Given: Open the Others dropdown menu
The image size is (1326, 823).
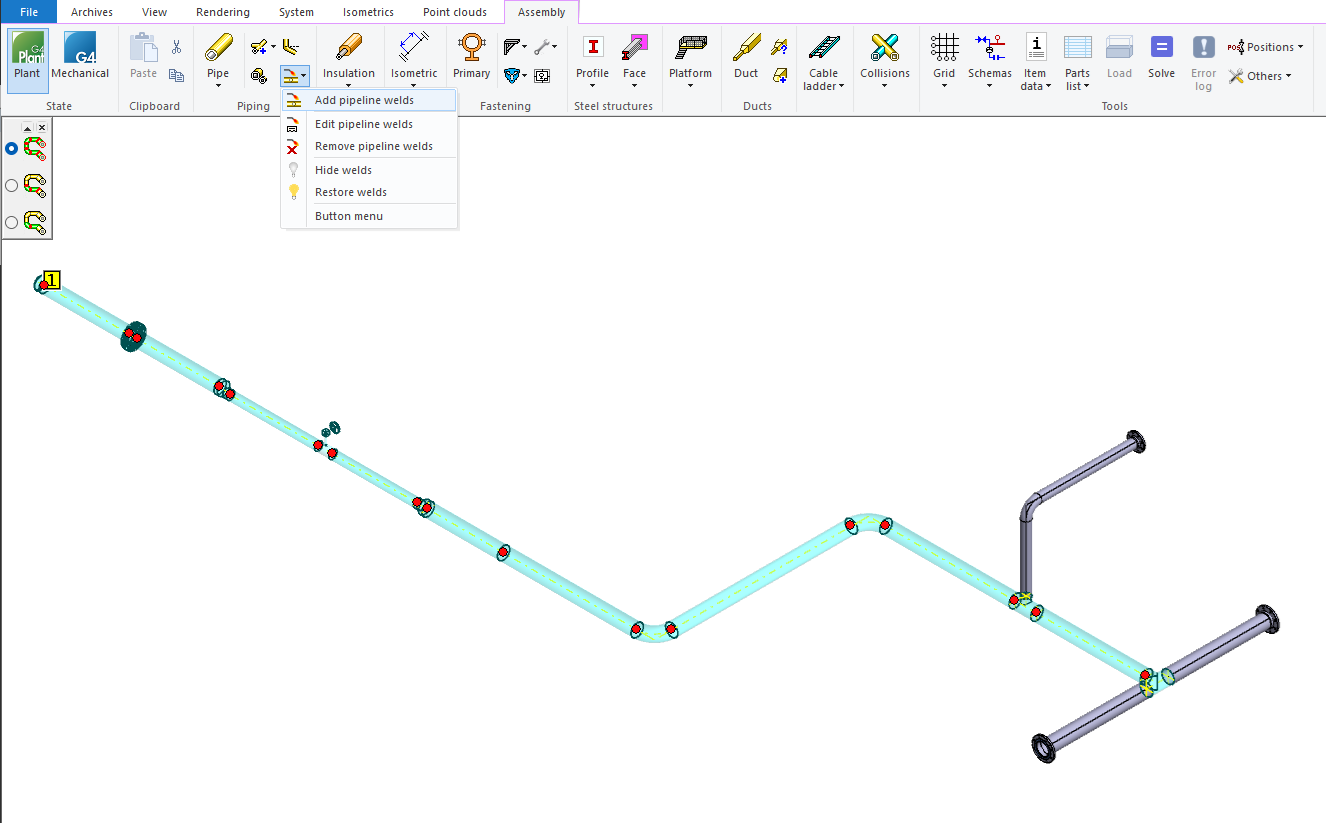Looking at the screenshot, I should [x=1260, y=76].
